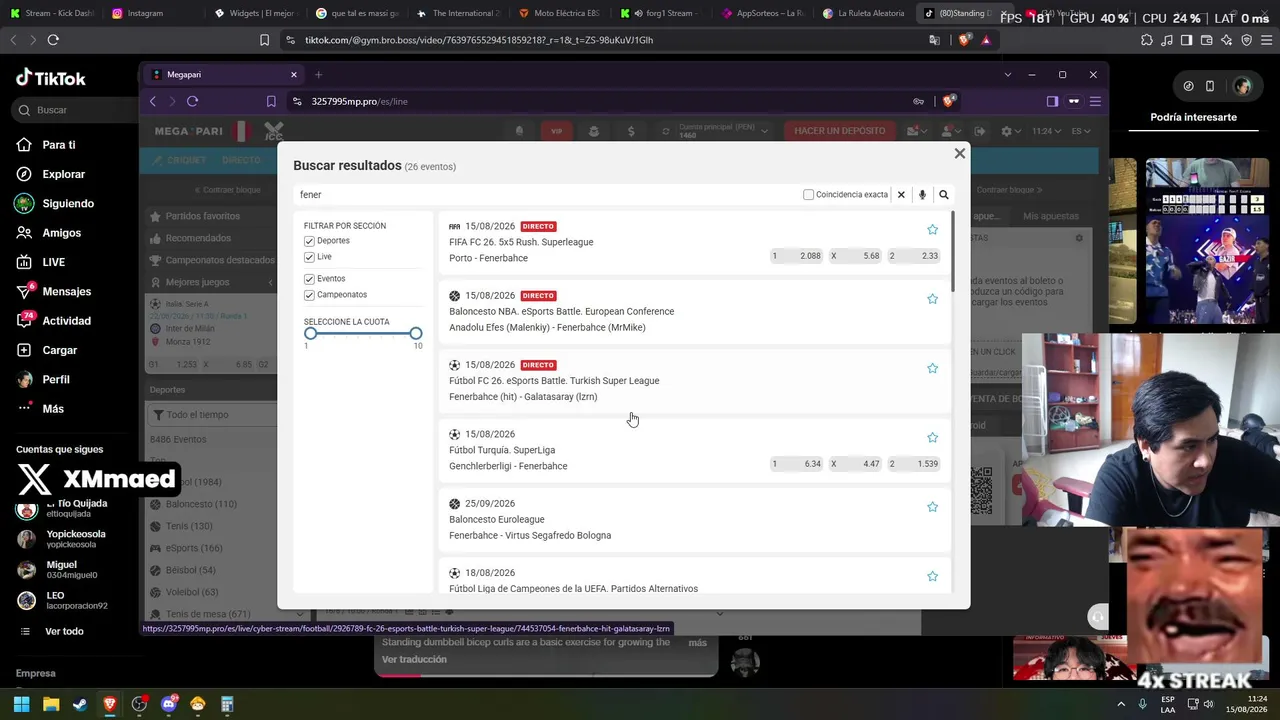Star the Anadolu Efes - Fenerbahce basketball event
This screenshot has height=720, width=1280.
[932, 299]
